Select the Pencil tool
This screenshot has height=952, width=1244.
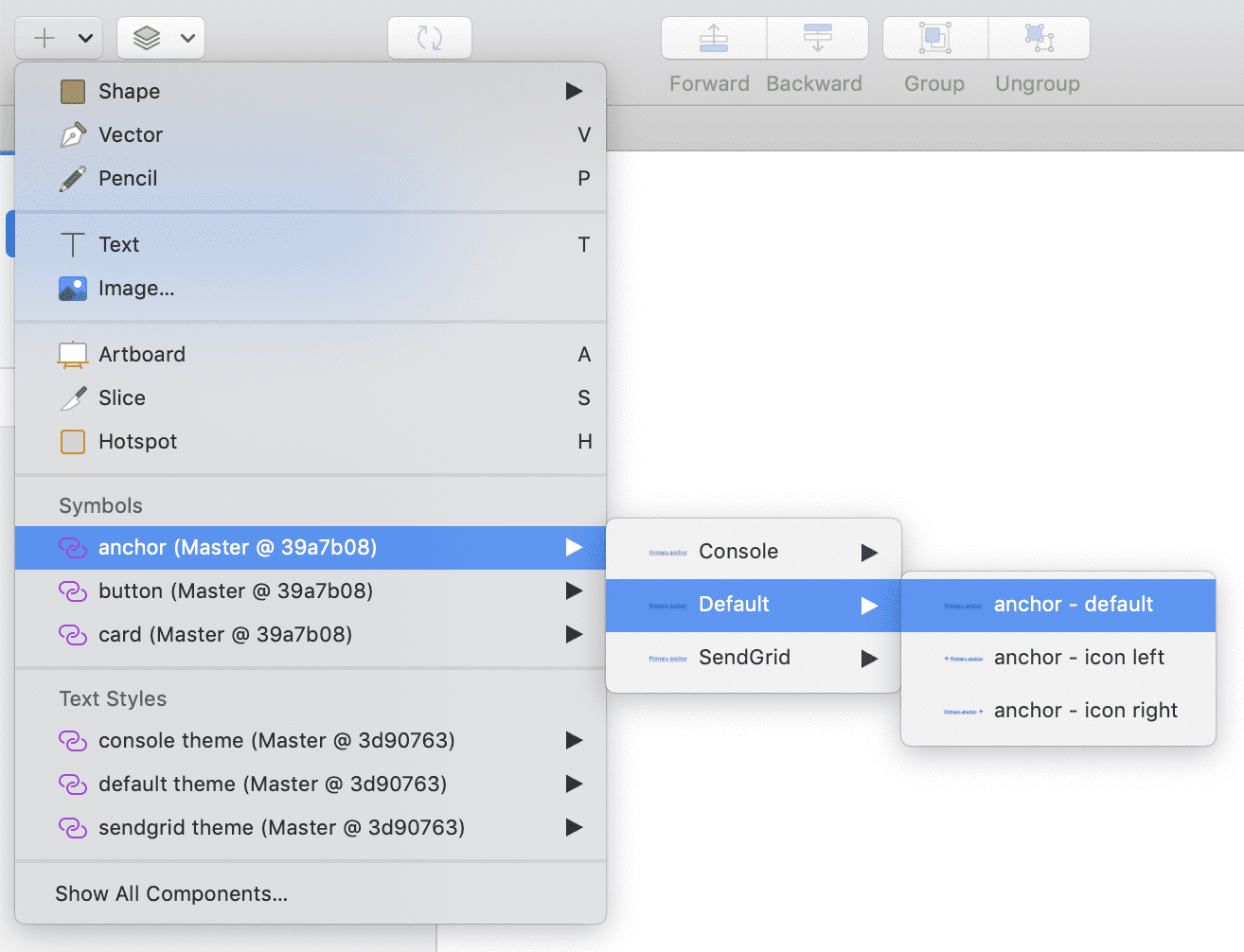tap(127, 178)
